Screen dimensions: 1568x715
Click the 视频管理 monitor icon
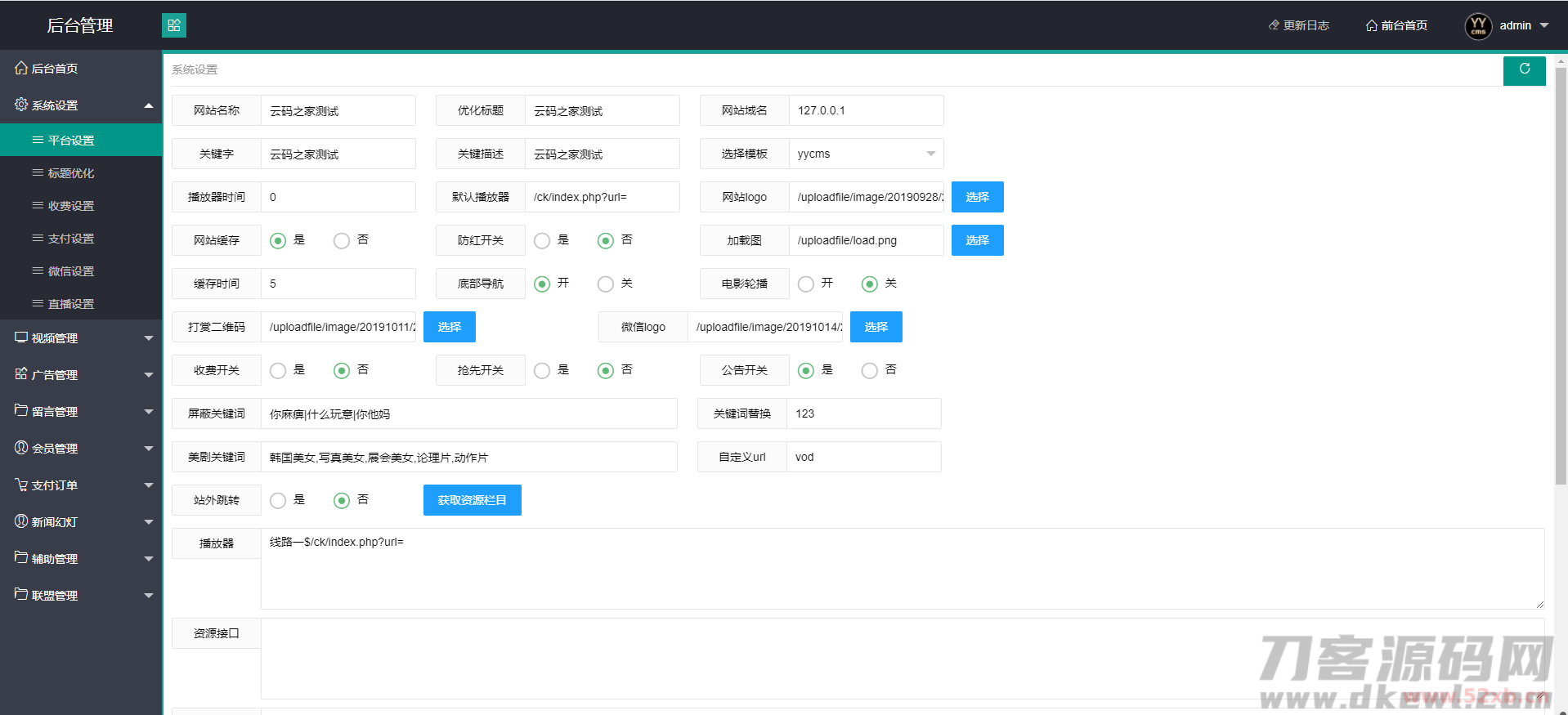click(x=21, y=337)
